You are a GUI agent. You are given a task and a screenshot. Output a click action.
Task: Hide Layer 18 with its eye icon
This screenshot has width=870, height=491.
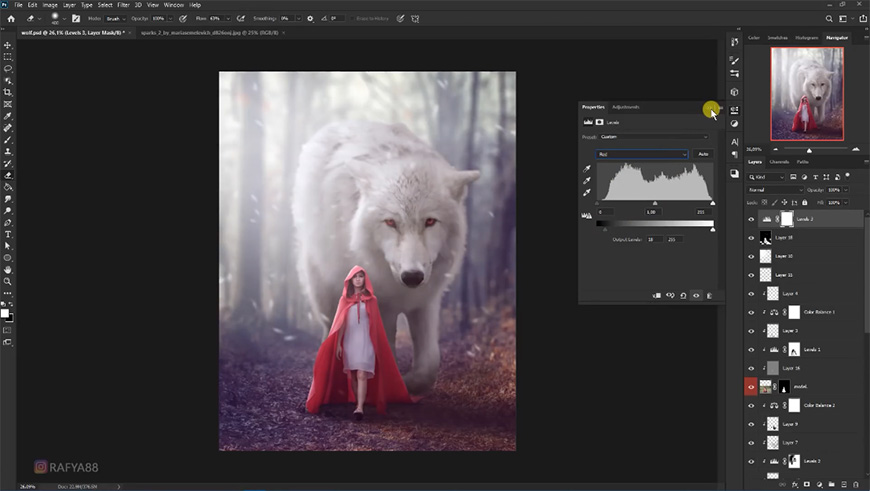click(751, 238)
